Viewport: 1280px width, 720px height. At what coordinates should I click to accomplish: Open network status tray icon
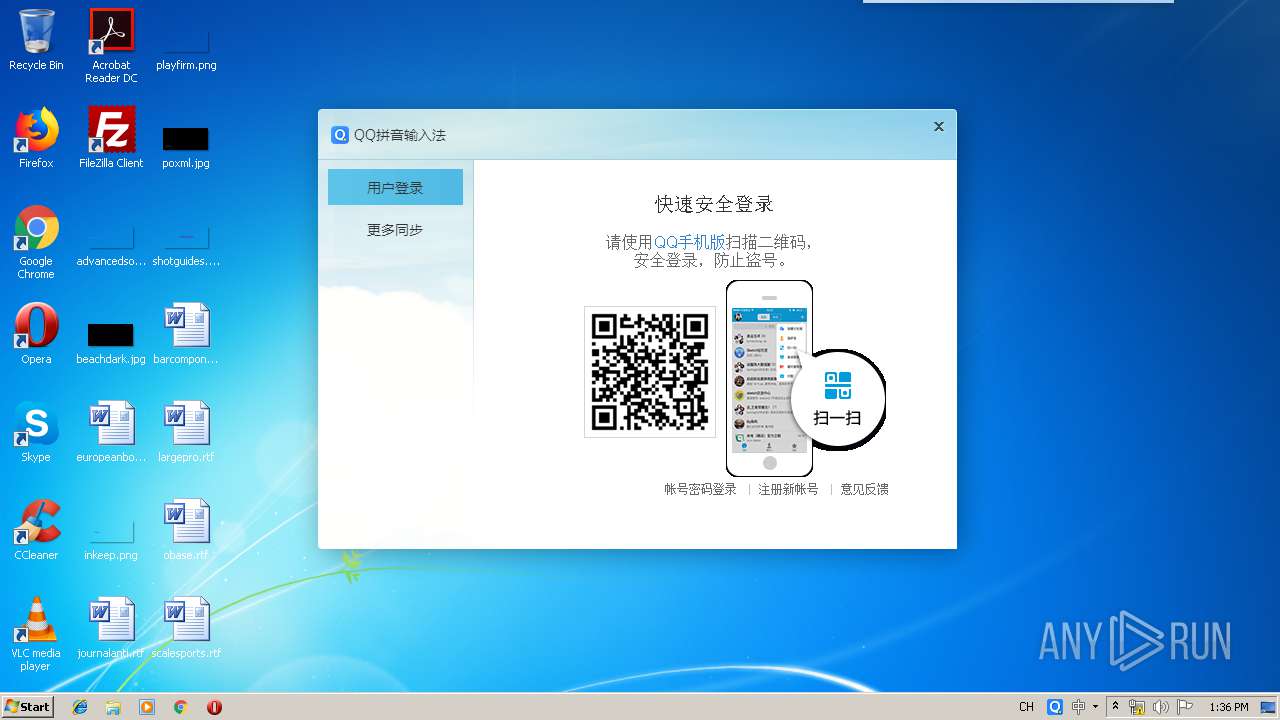pyautogui.click(x=1137, y=707)
